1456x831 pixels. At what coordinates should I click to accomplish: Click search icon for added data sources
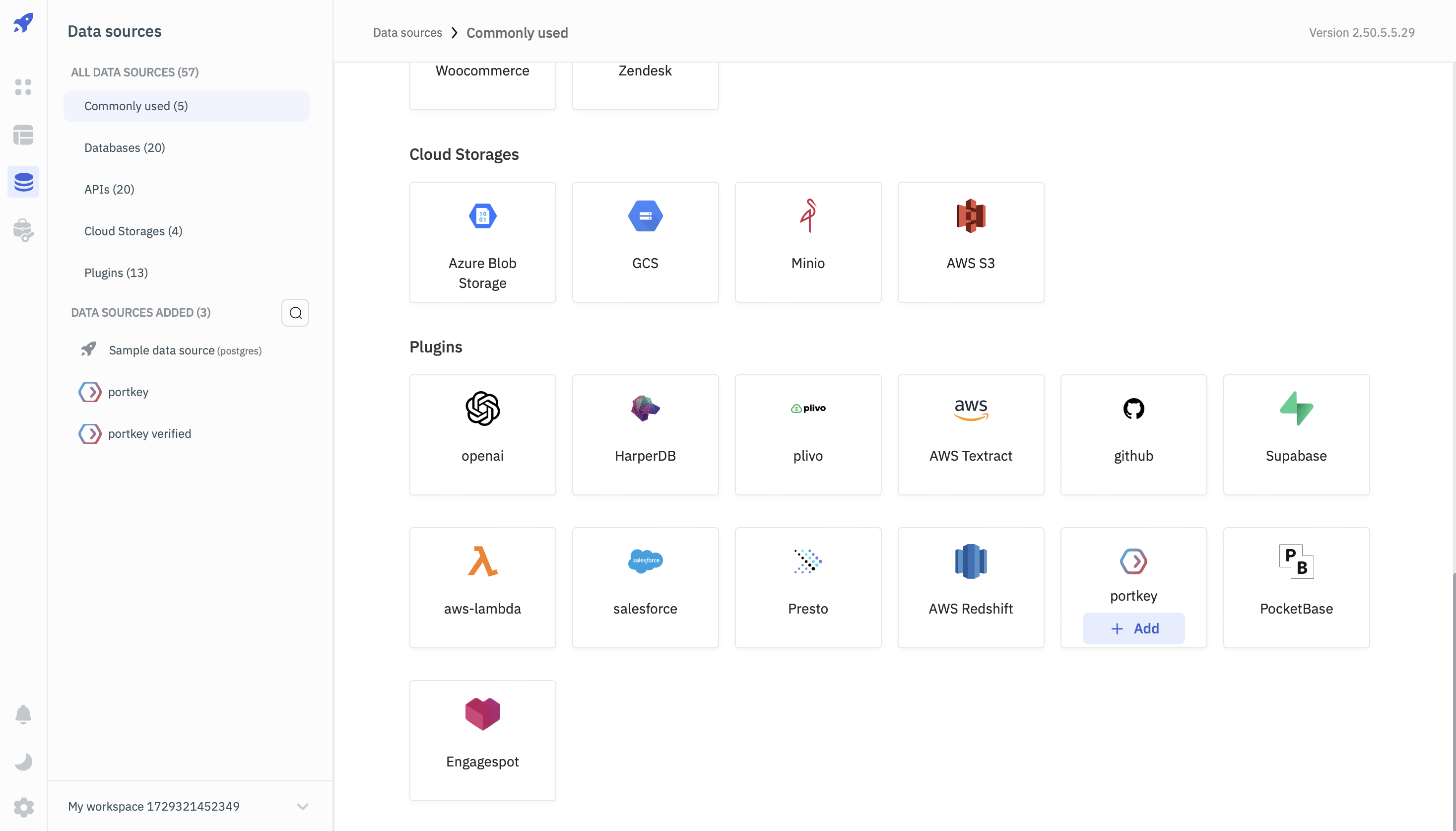(x=295, y=313)
